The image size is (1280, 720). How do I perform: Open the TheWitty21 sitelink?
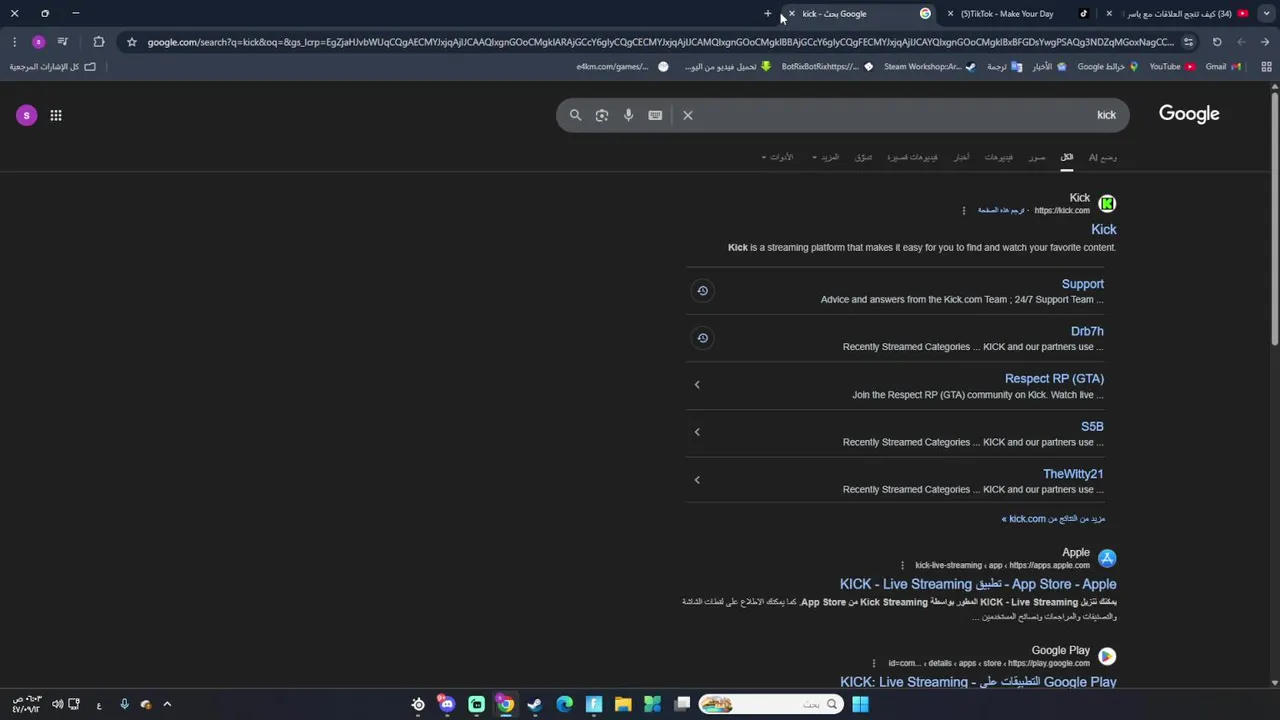click(1073, 474)
